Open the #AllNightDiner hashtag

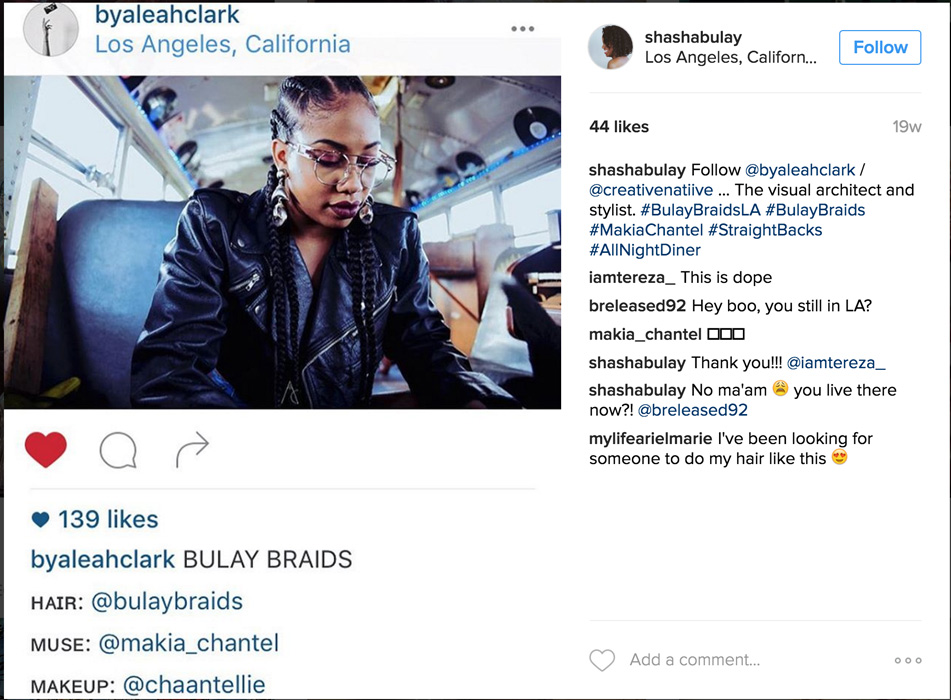(x=645, y=250)
